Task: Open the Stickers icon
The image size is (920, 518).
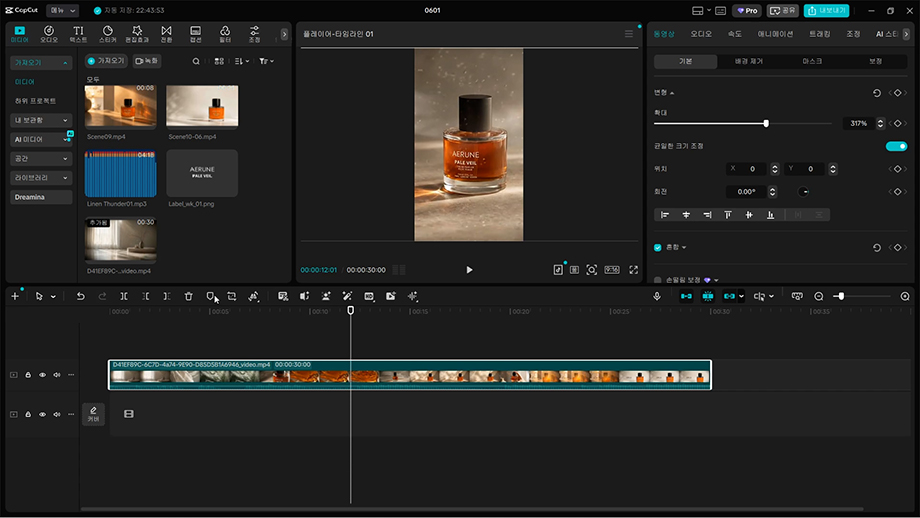Action: (x=107, y=34)
